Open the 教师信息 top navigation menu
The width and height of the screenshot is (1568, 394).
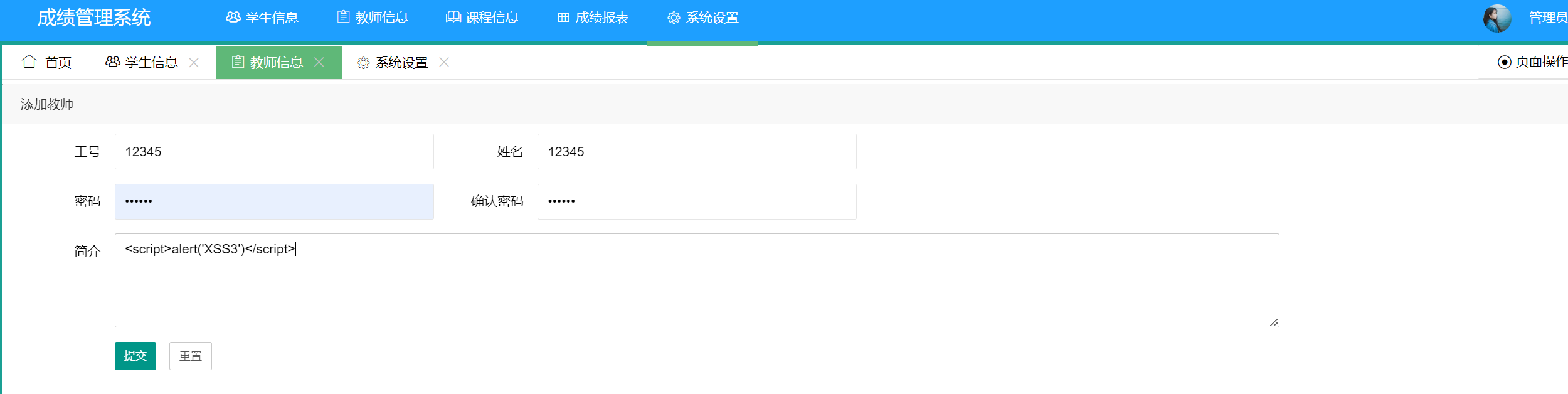[x=373, y=18]
